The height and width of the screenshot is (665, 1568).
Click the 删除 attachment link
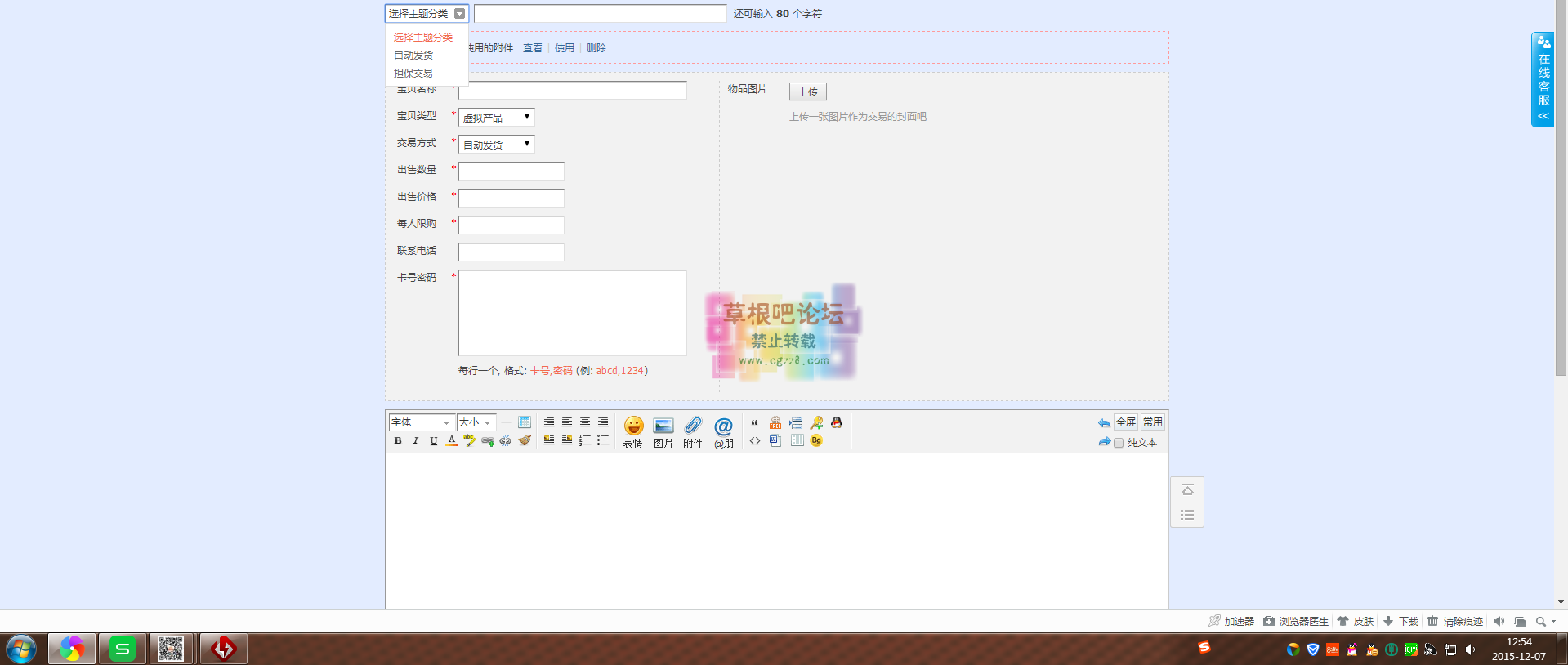(596, 48)
